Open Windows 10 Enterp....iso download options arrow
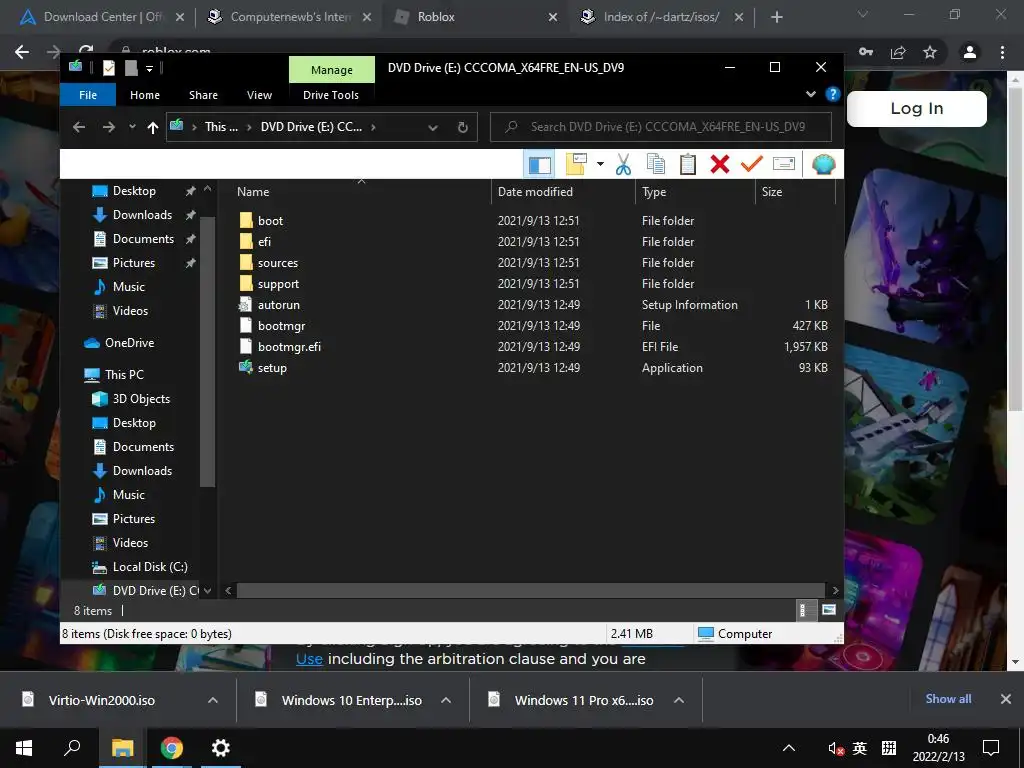Viewport: 1024px width, 768px height. click(446, 700)
